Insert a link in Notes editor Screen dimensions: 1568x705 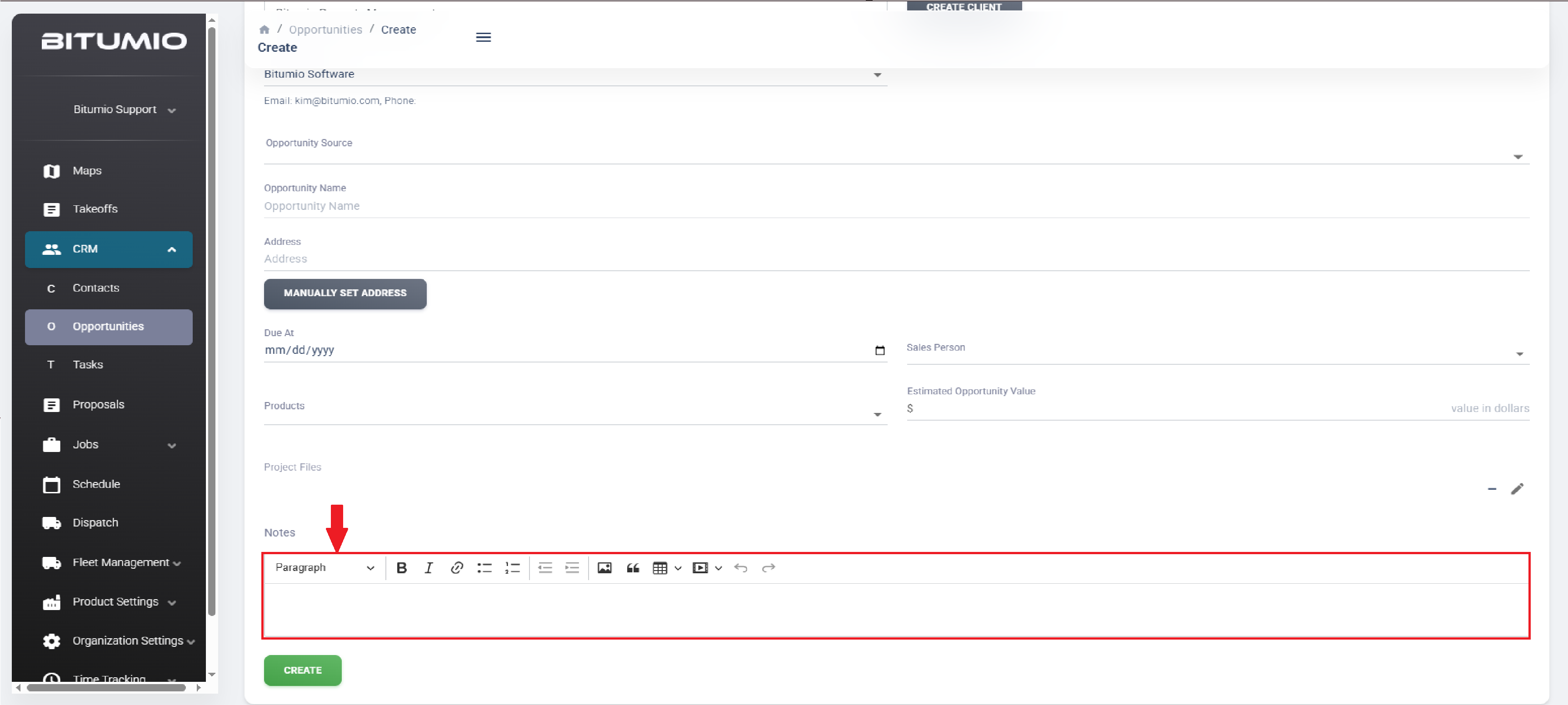(456, 568)
